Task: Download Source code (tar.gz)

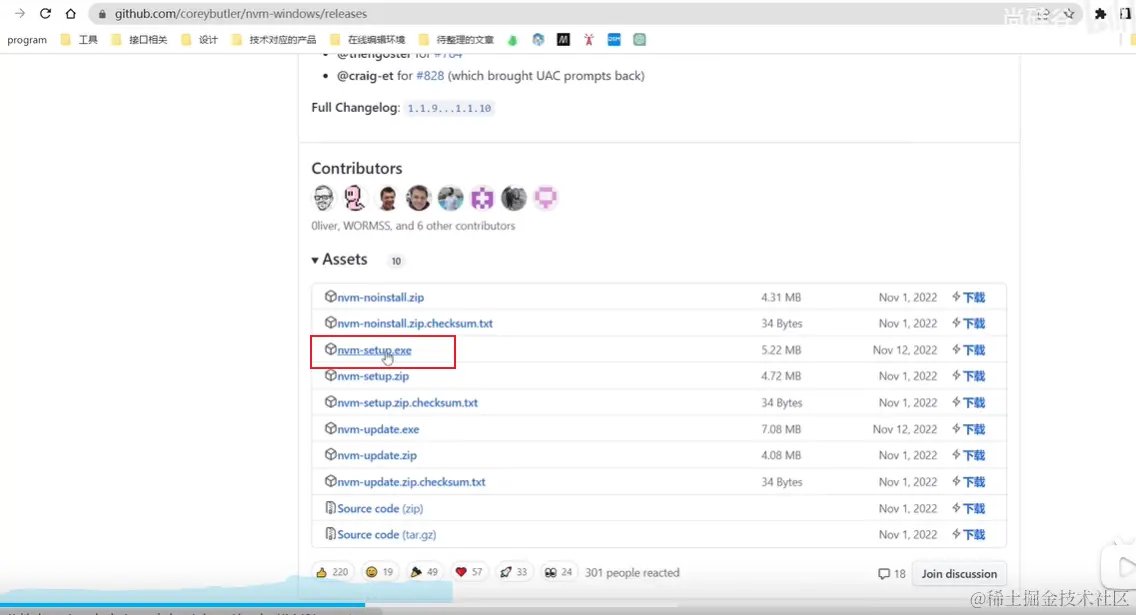Action: point(386,535)
